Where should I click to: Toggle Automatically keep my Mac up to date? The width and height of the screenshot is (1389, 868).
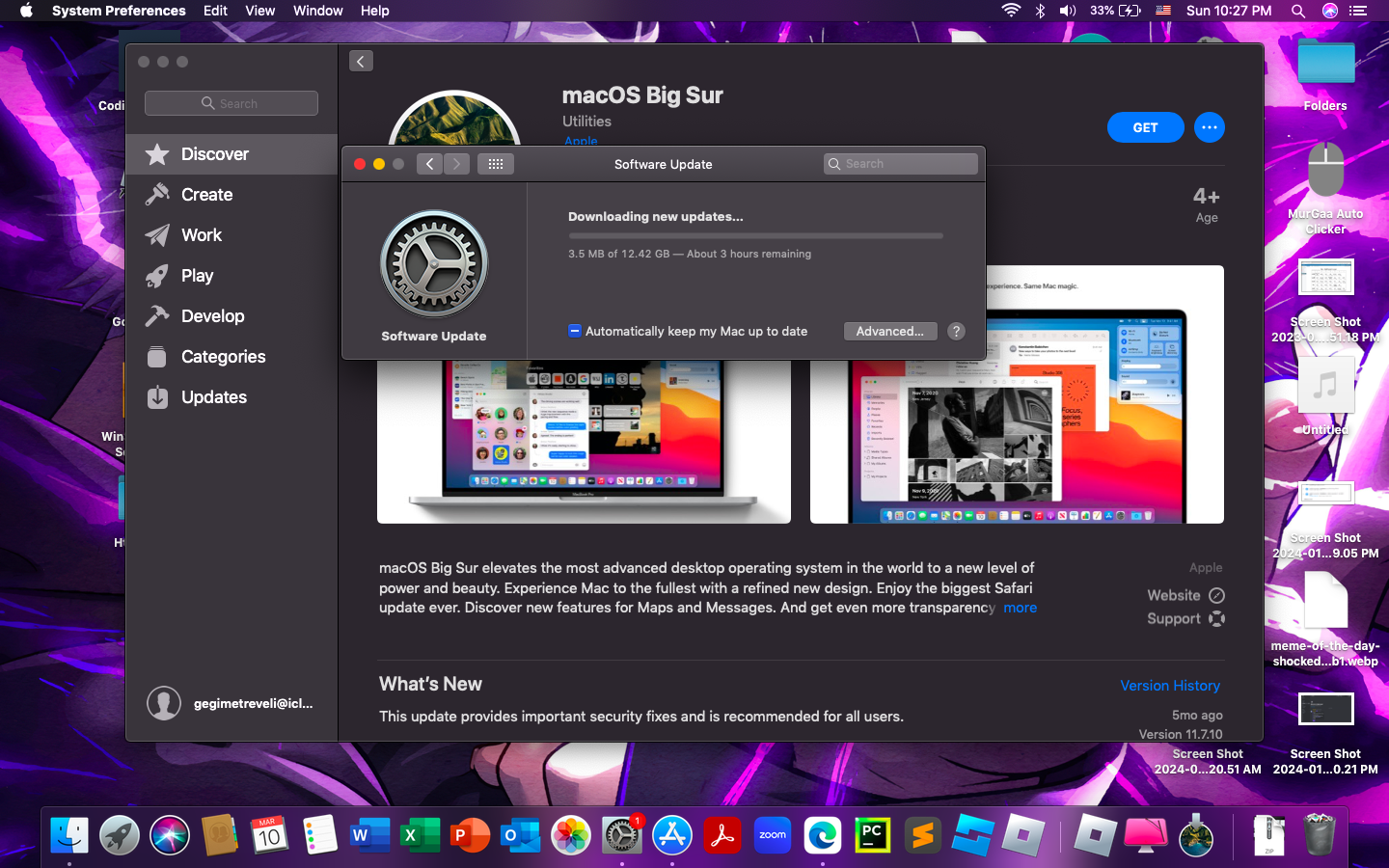coord(575,331)
